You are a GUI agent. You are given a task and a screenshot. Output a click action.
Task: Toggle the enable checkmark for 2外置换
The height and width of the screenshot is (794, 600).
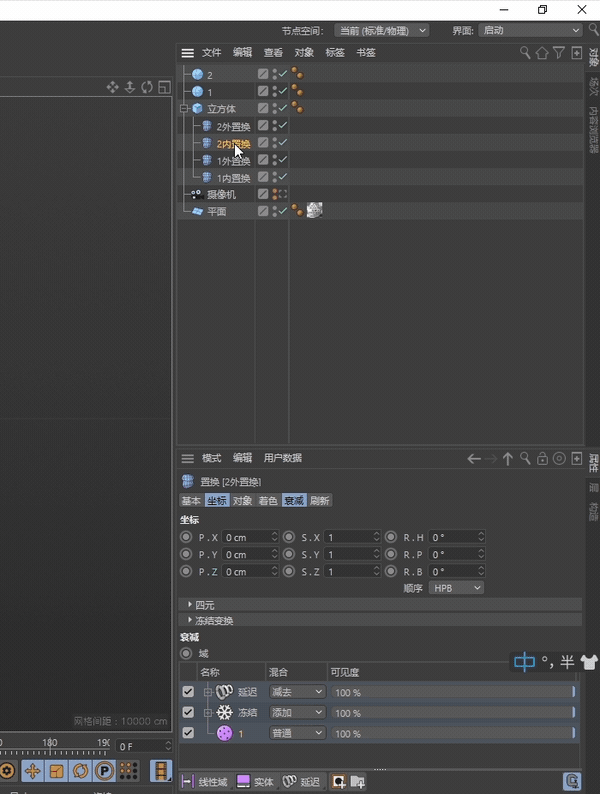(283, 125)
